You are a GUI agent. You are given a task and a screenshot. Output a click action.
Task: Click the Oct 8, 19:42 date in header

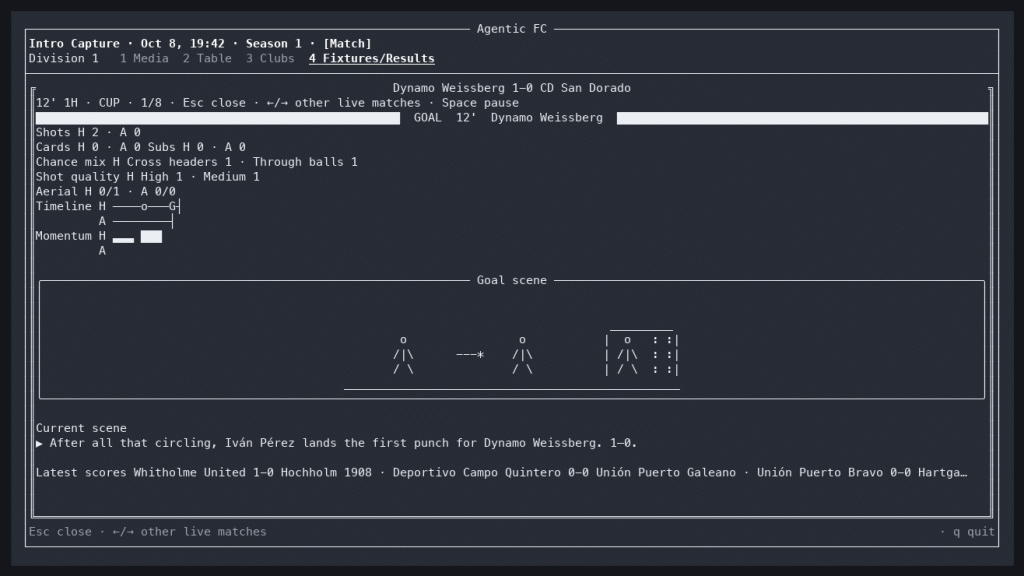click(x=182, y=43)
